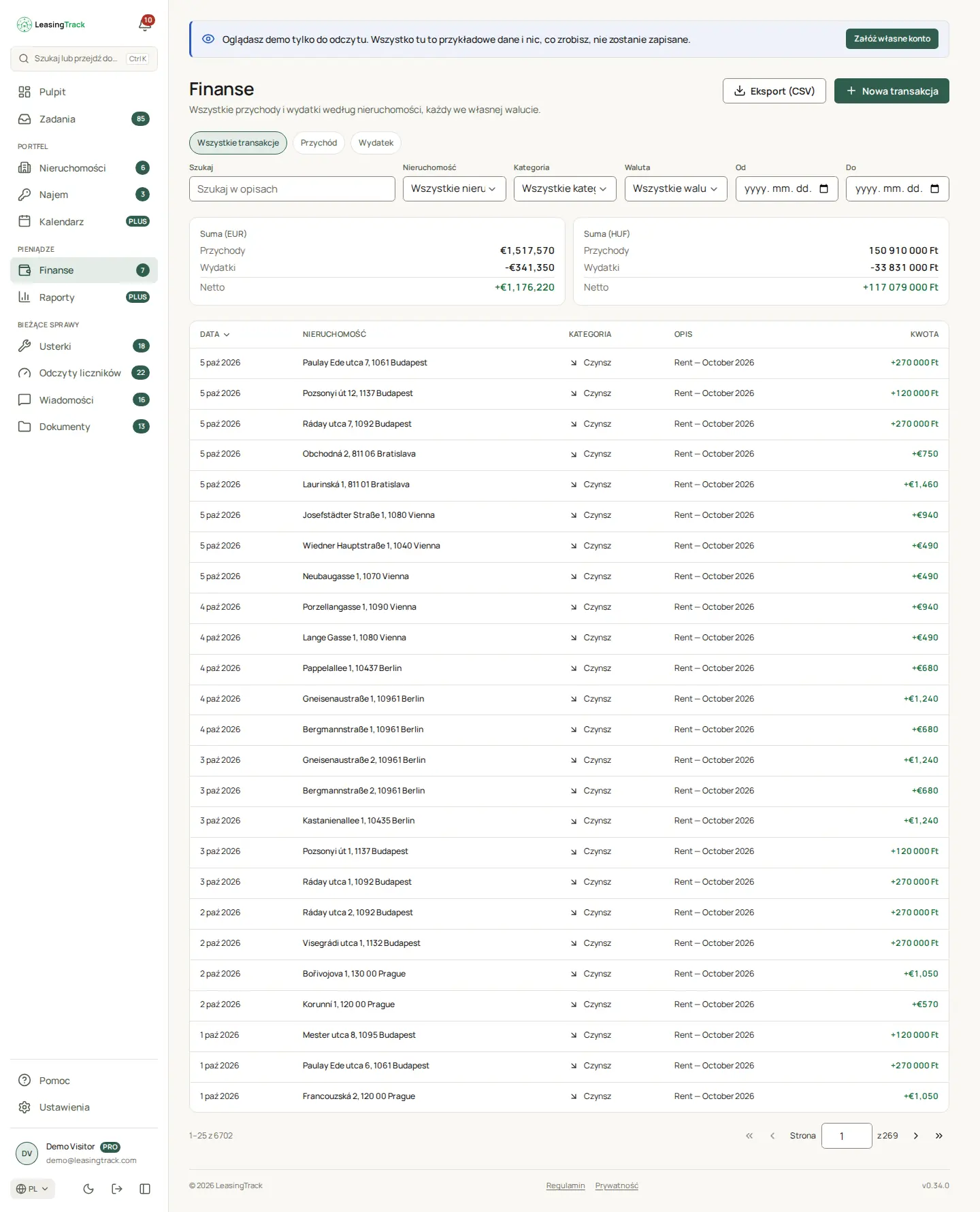
Task: Focus the sidebar search box
Action: tap(84, 59)
